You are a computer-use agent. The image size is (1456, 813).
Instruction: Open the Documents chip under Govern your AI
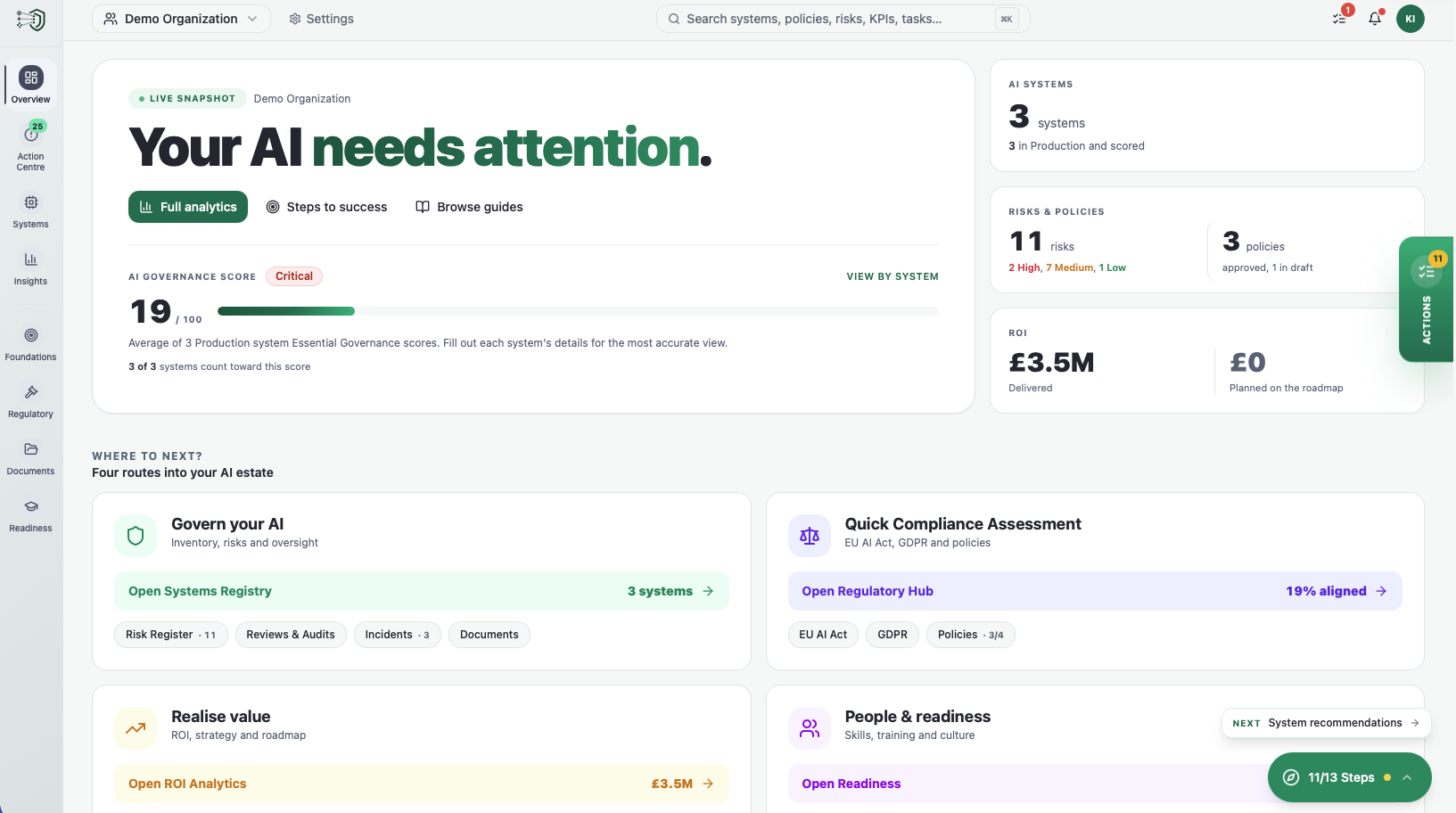point(489,635)
